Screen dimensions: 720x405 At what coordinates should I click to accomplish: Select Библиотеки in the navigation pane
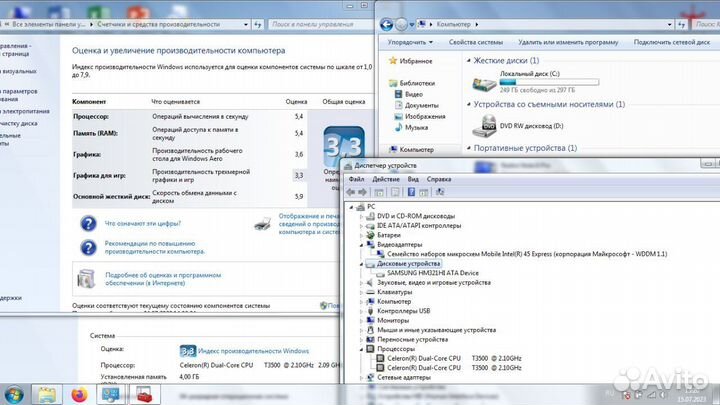pyautogui.click(x=417, y=83)
